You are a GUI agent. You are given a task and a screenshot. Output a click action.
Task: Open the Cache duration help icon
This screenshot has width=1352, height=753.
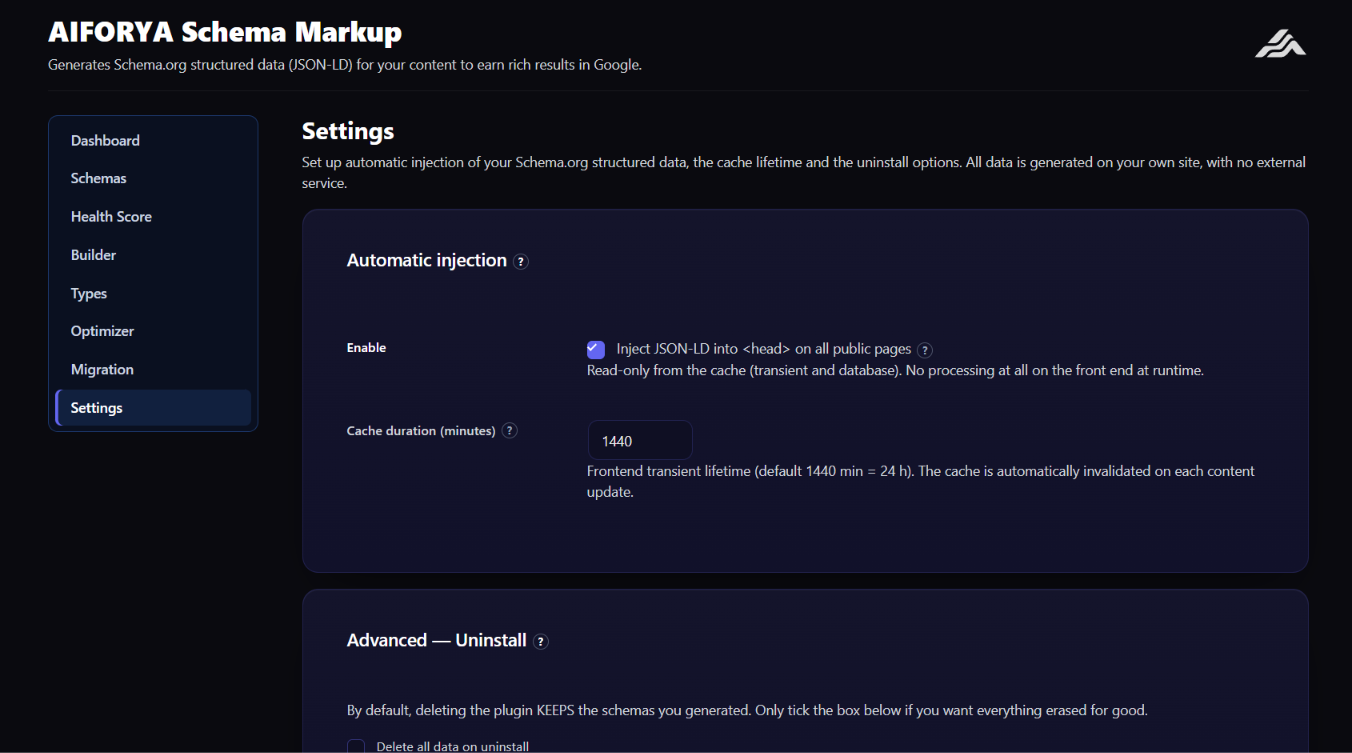point(510,431)
